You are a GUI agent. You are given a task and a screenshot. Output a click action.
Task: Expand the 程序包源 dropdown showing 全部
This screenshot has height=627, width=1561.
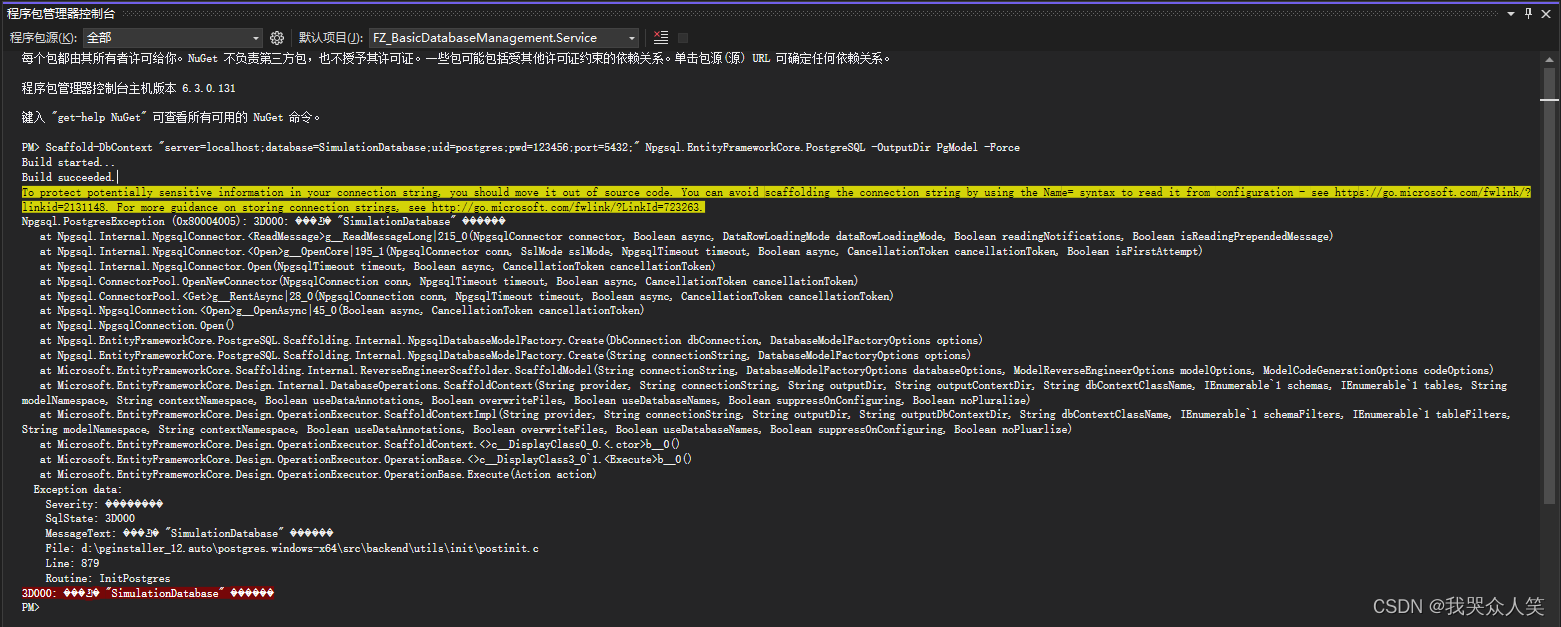(256, 37)
